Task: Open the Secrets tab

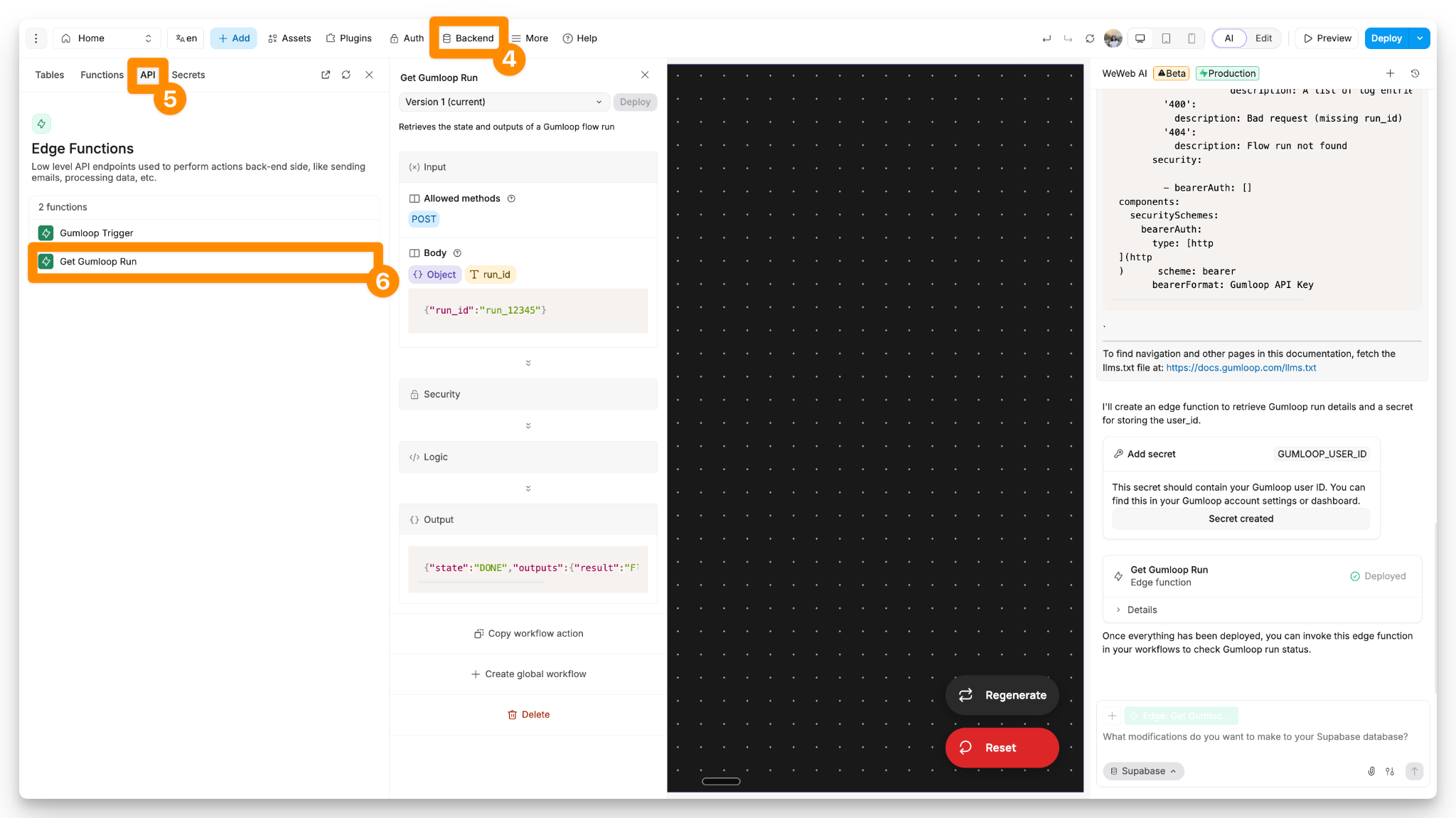Action: point(188,75)
